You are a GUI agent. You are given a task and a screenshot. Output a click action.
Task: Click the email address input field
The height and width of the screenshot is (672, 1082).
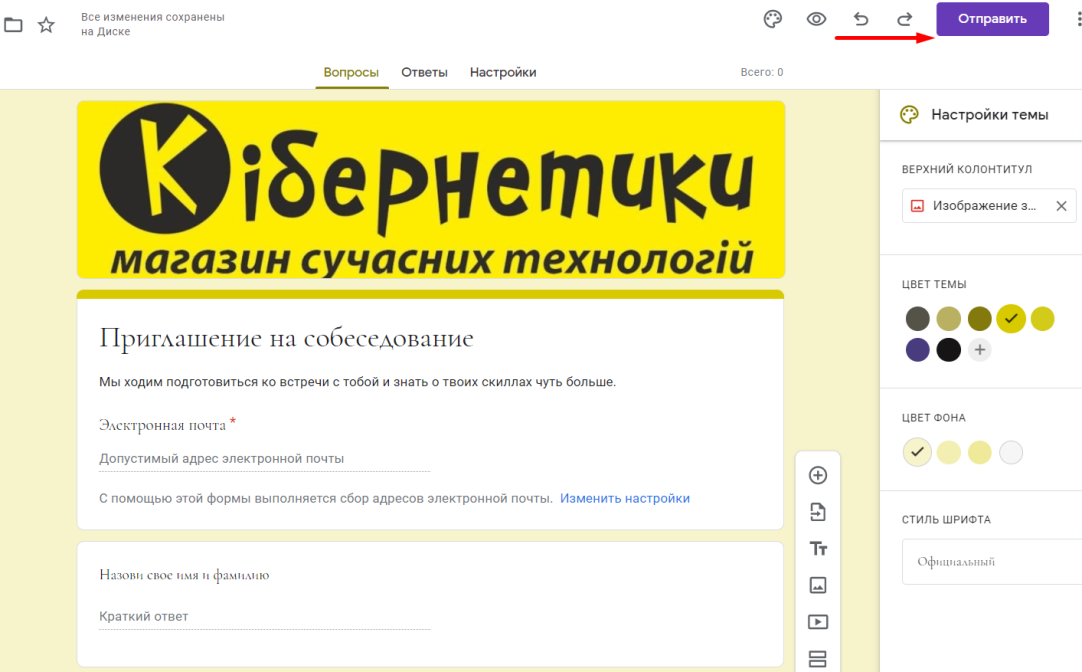tap(264, 459)
